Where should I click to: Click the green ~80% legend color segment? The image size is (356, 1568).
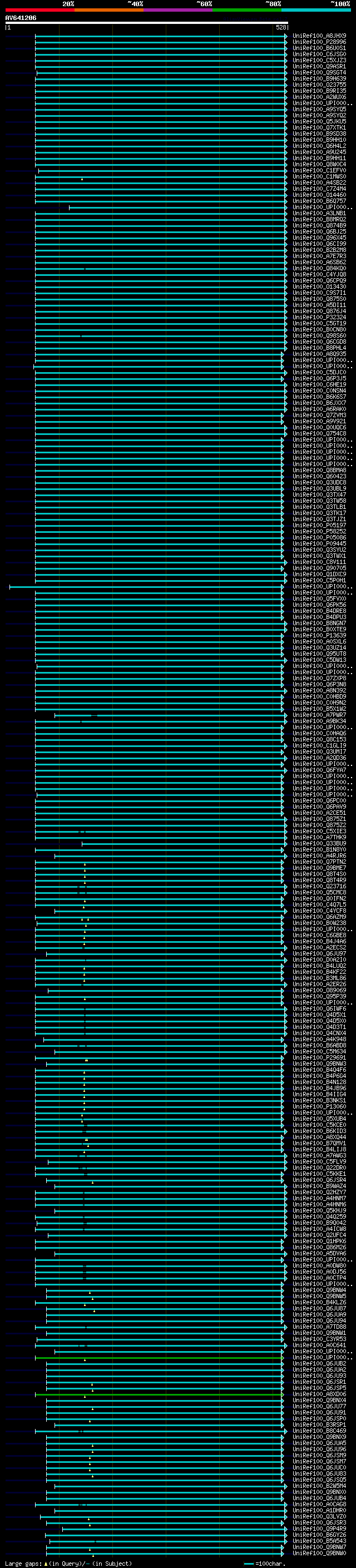click(x=246, y=10)
